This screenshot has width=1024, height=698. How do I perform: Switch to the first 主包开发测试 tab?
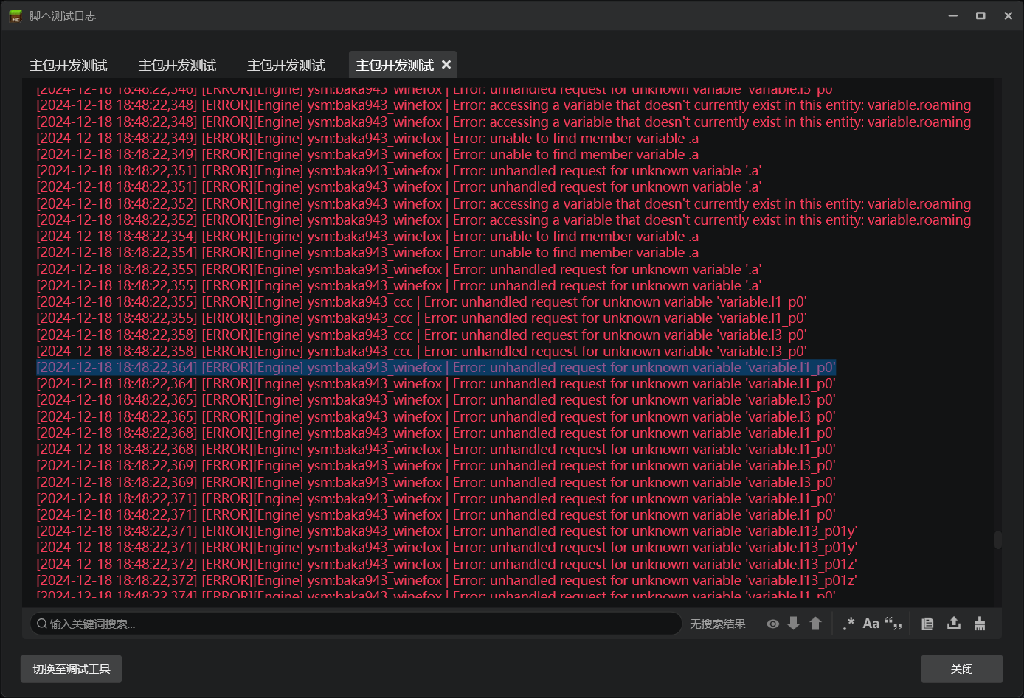click(x=68, y=66)
